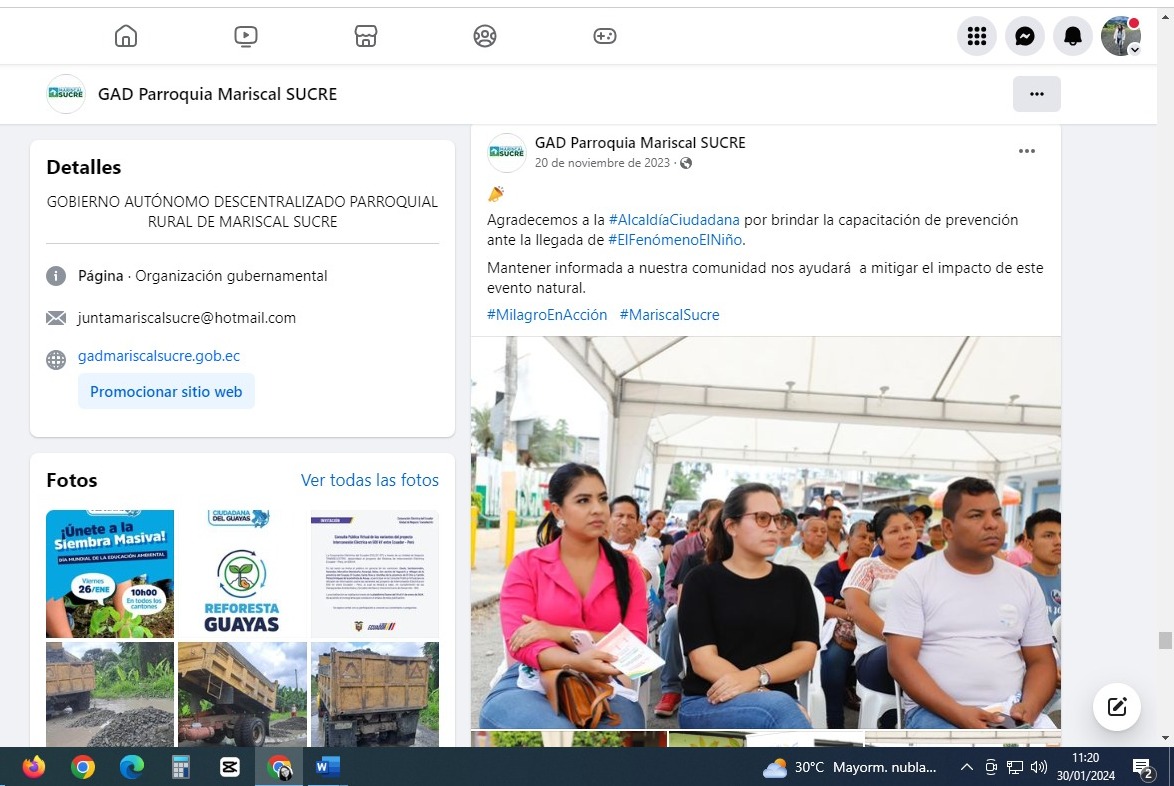Open Messenger chats
Screen dimensions: 1174x786
1025,36
